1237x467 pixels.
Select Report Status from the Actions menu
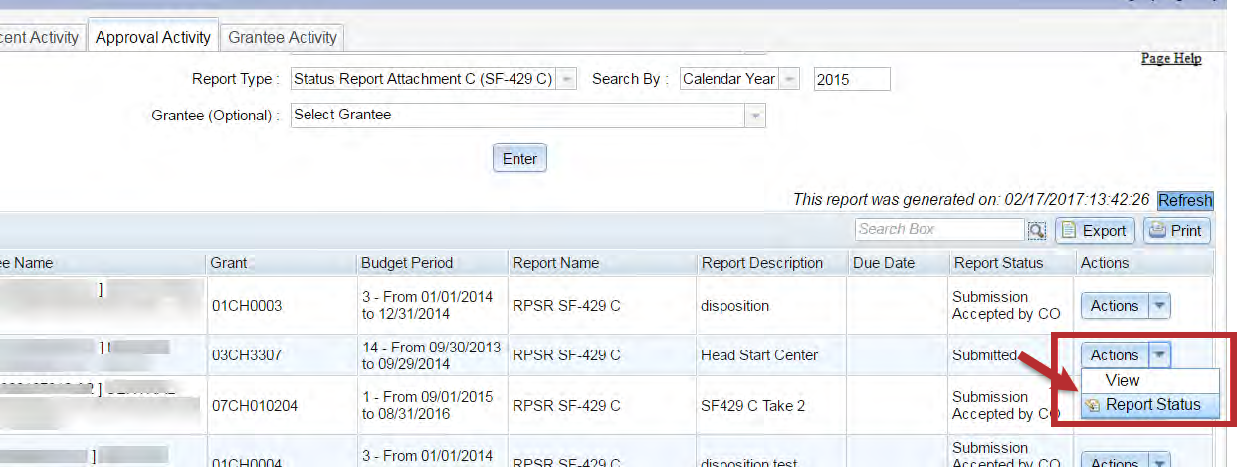coord(1152,405)
